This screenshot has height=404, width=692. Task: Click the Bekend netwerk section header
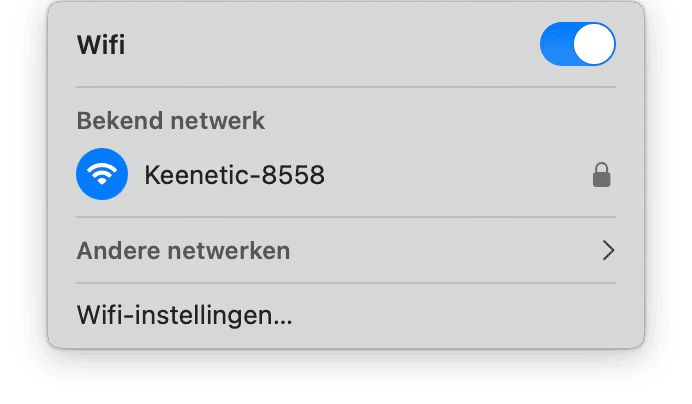[170, 121]
